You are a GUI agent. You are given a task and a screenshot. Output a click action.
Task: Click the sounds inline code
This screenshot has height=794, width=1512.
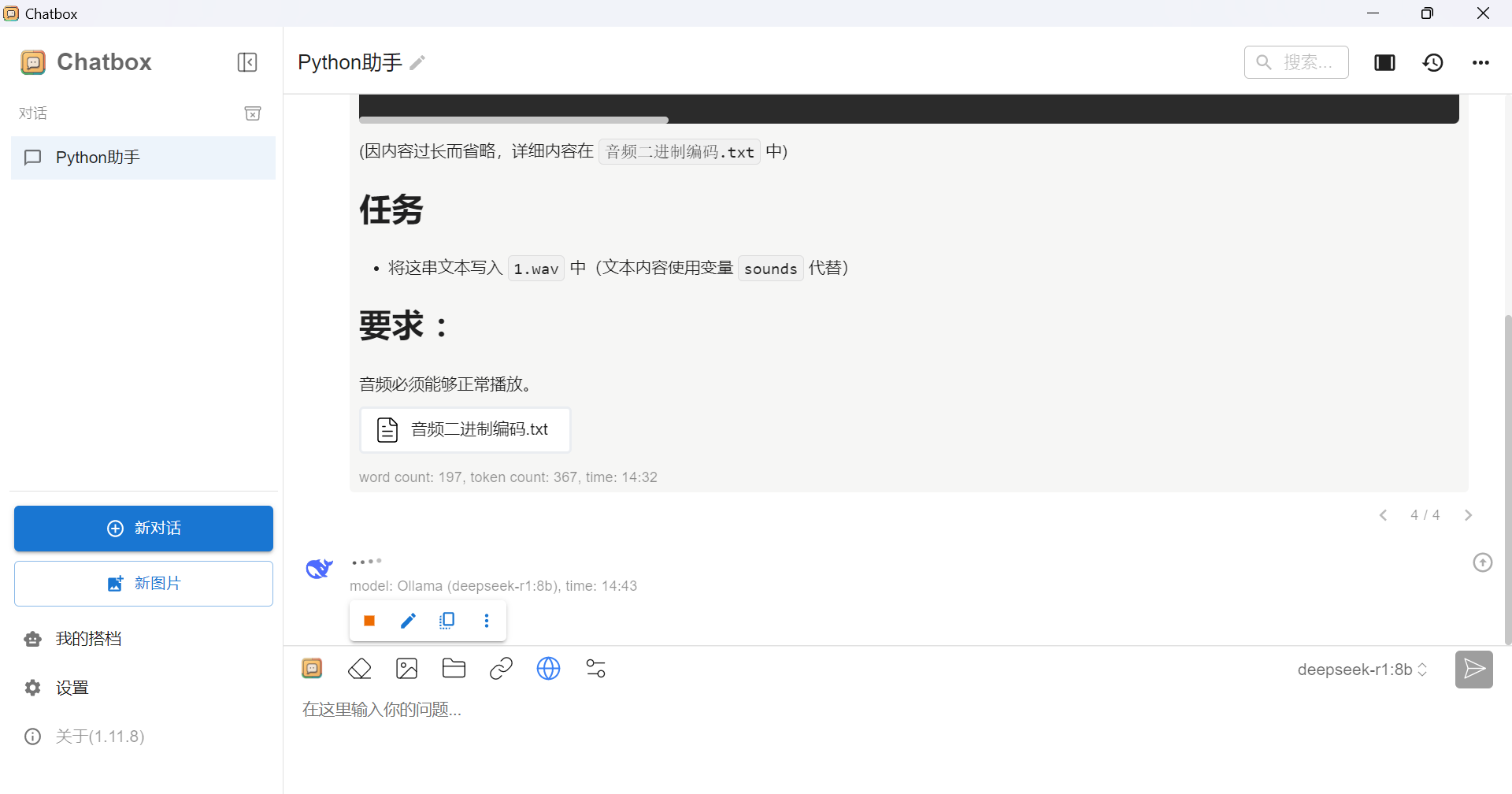point(770,269)
